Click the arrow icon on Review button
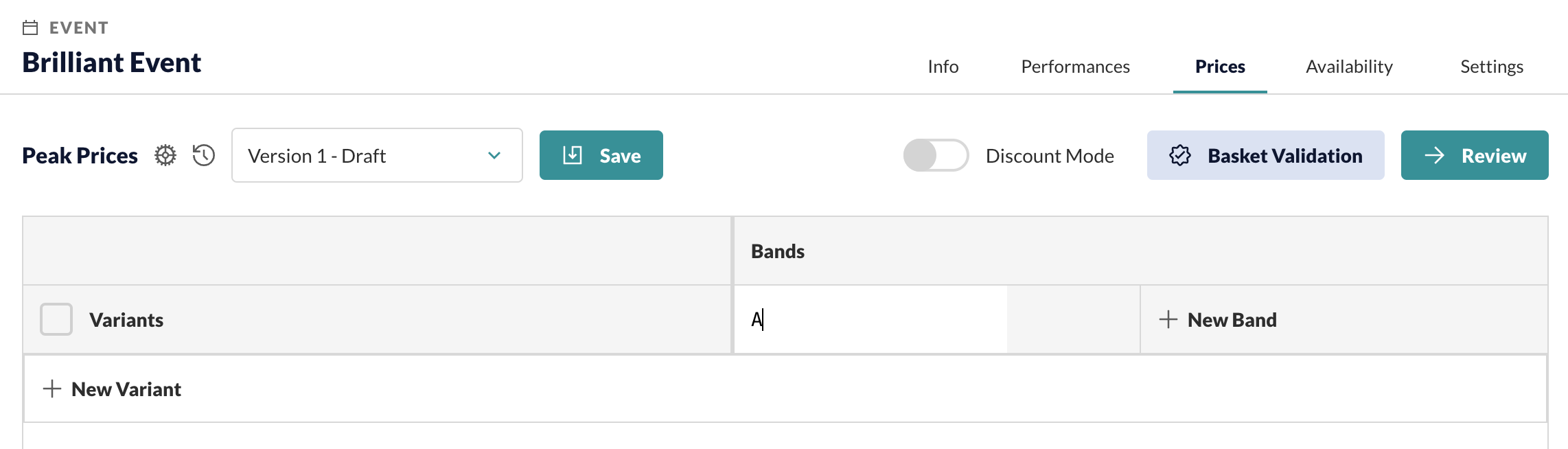1568x449 pixels. [x=1434, y=155]
